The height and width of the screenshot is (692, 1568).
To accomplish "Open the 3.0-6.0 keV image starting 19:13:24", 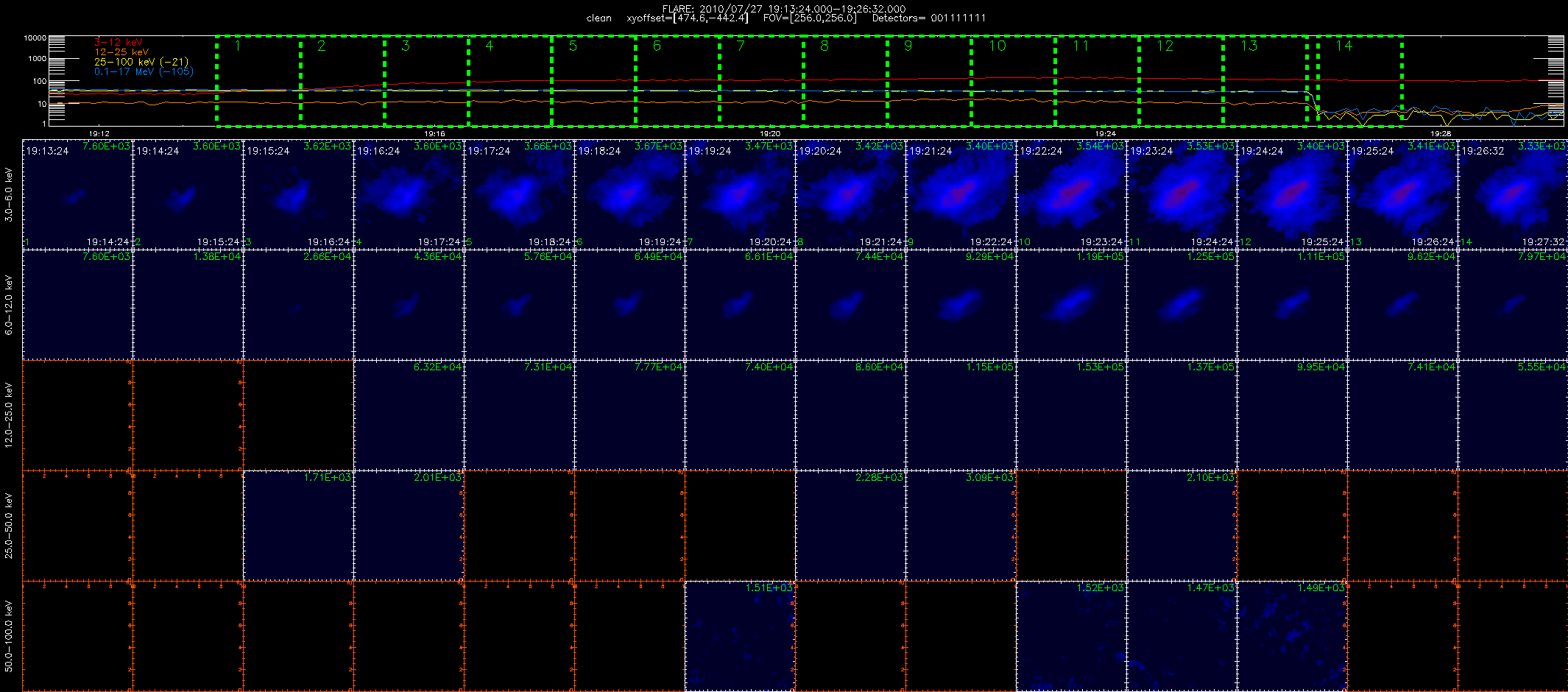I will point(77,194).
